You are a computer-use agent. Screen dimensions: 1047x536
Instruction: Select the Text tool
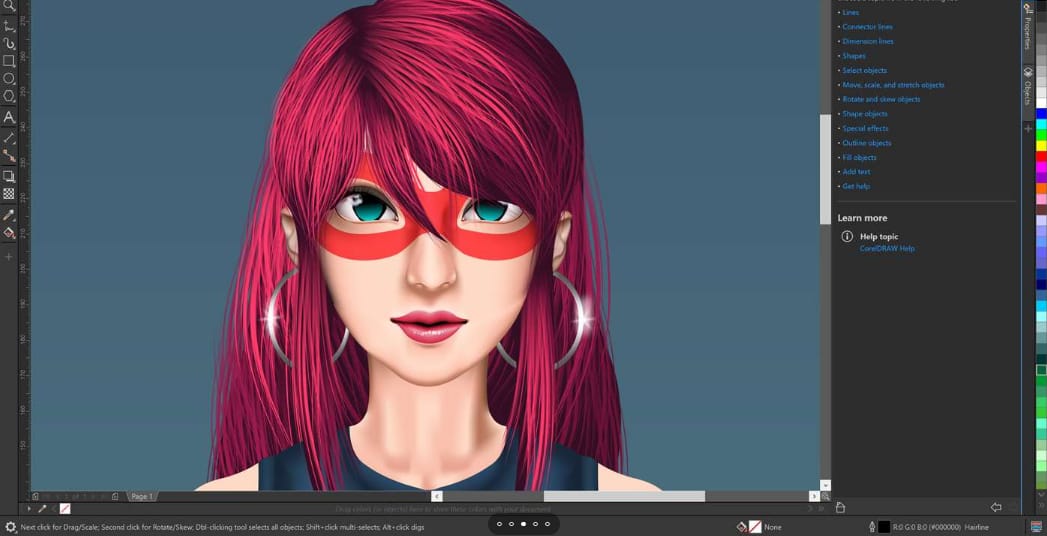click(x=9, y=117)
